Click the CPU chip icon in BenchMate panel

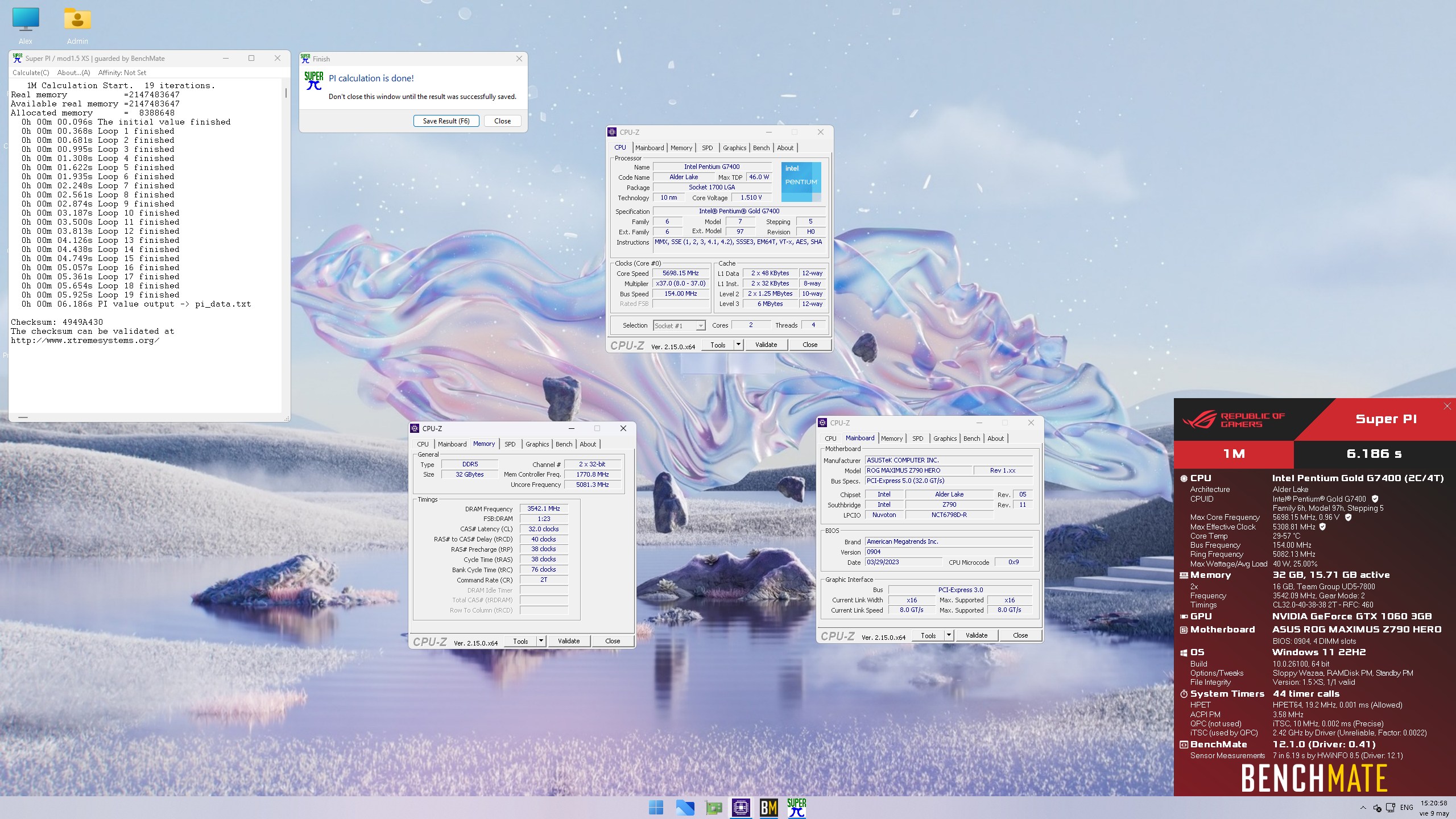pyautogui.click(x=1184, y=479)
